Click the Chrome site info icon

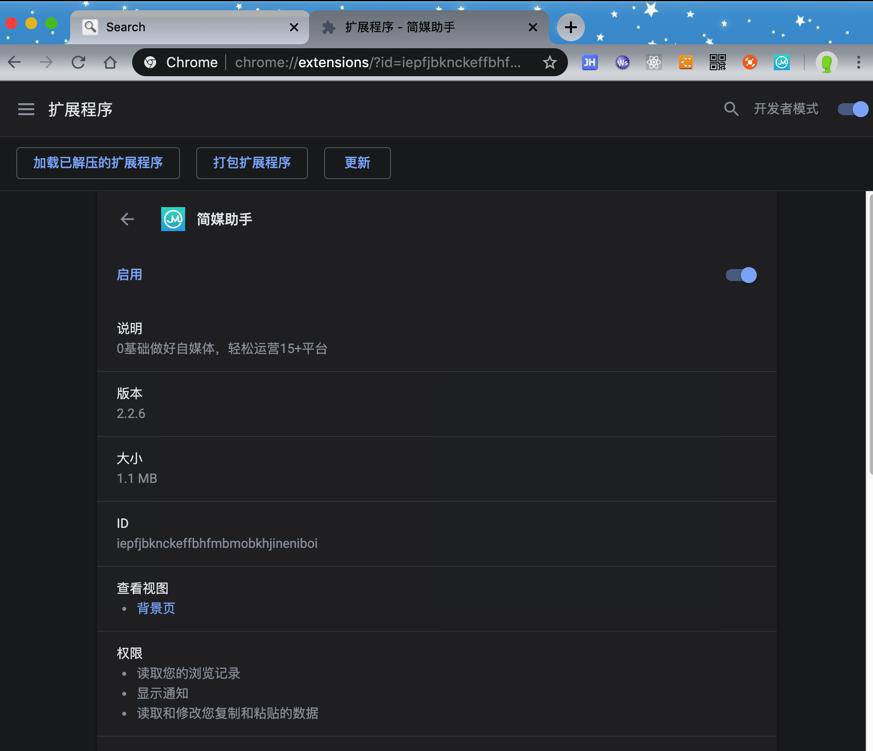(x=150, y=62)
